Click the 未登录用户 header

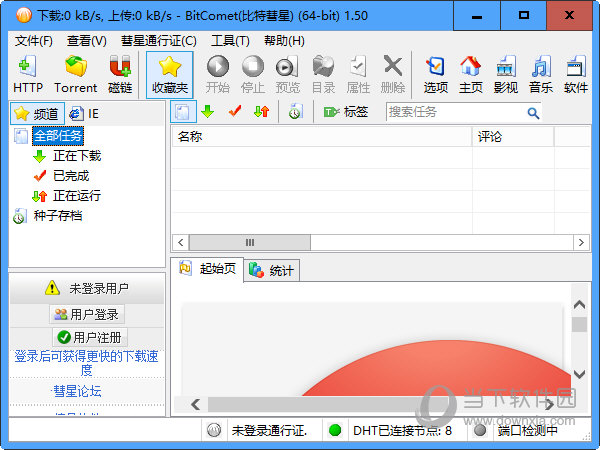[87, 288]
